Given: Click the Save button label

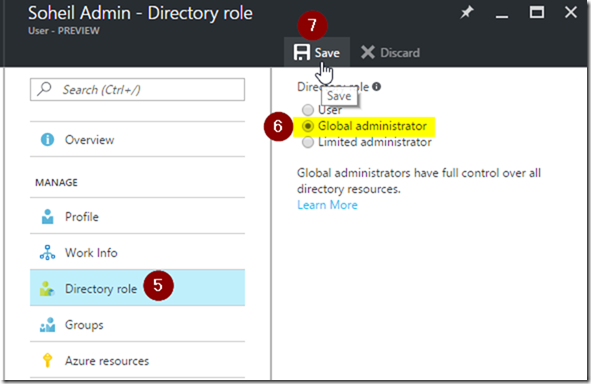Looking at the screenshot, I should coord(327,53).
